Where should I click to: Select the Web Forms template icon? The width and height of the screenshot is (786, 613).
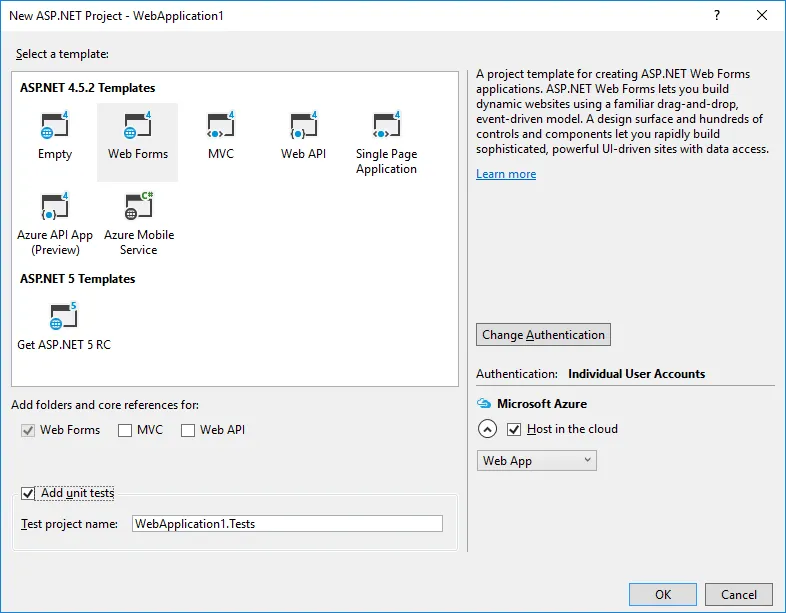tap(137, 124)
